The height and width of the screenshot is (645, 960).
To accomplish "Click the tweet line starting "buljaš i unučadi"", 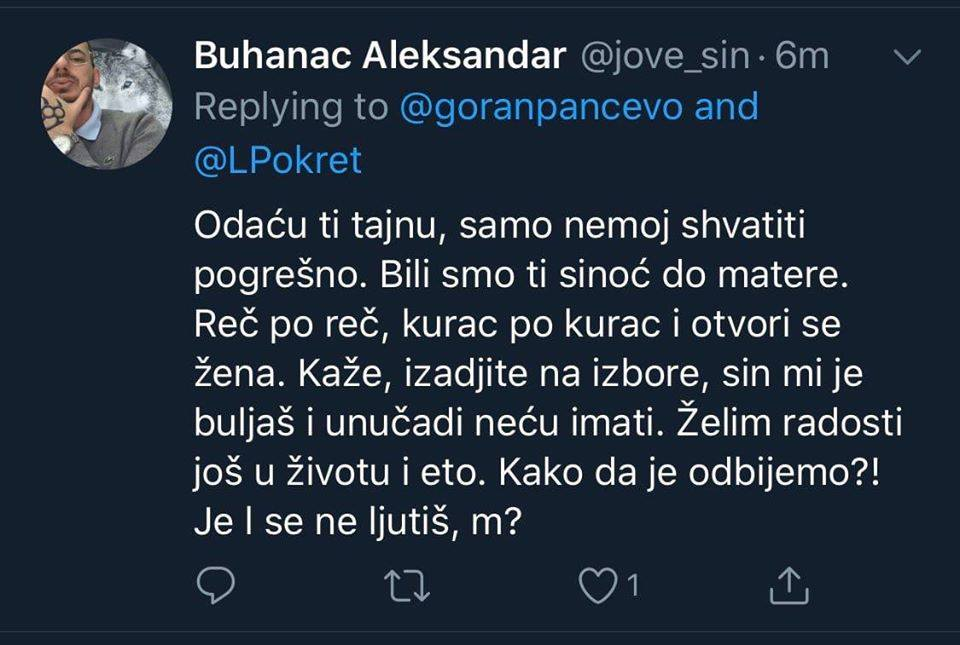I will point(548,423).
